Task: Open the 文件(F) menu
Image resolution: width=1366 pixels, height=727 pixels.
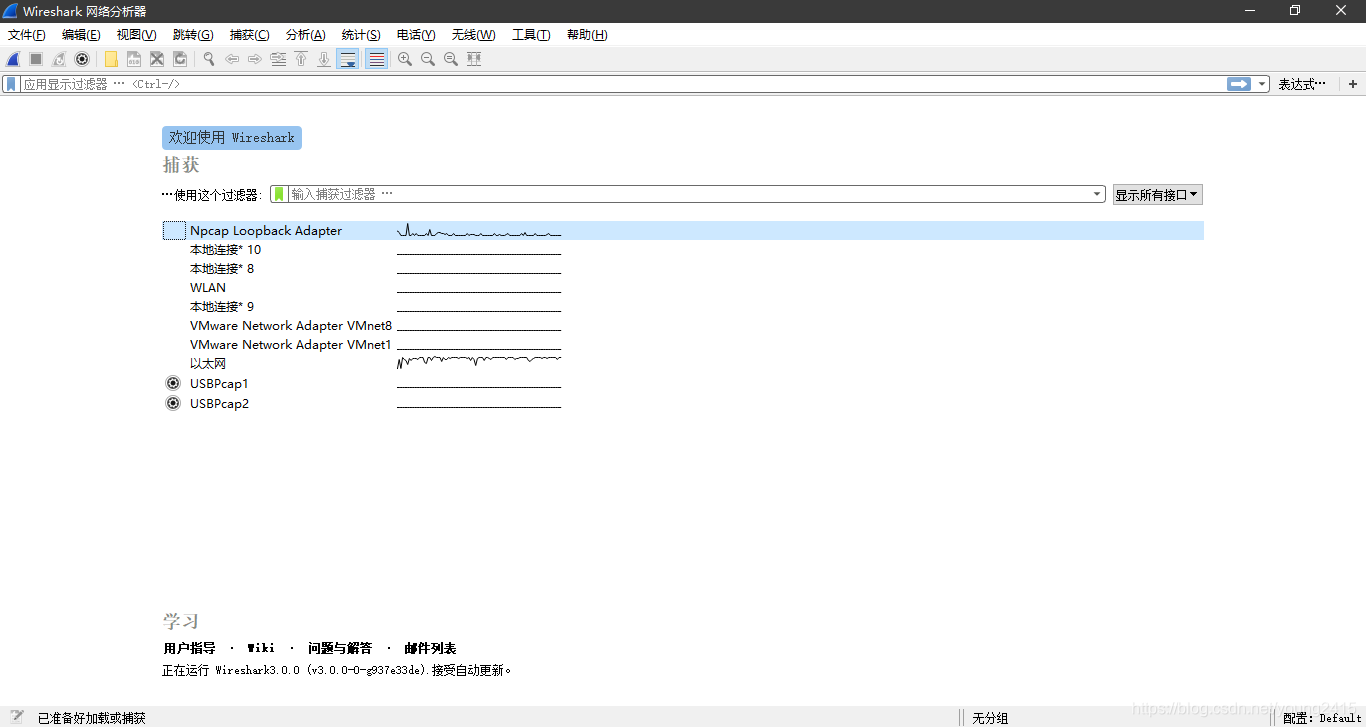Action: tap(27, 35)
